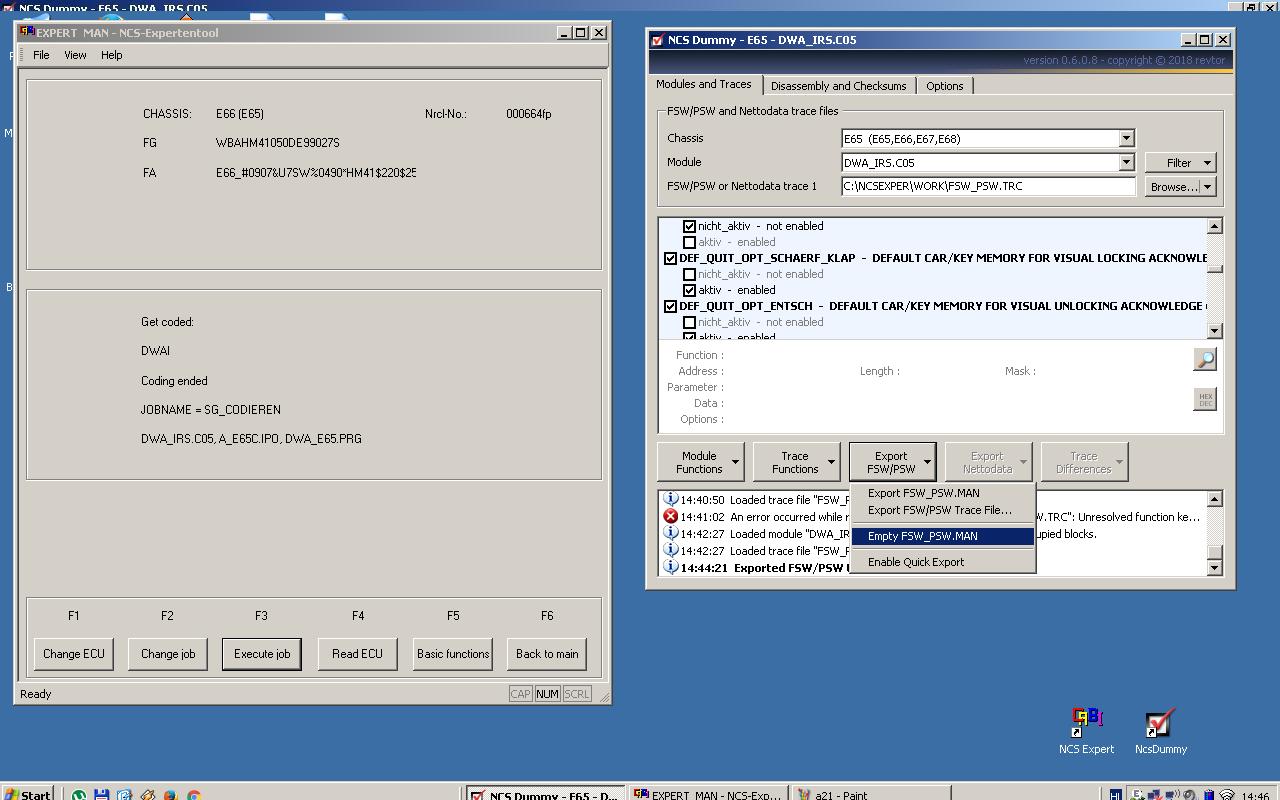Open the NCS Expert desktop shortcut
This screenshot has height=800, width=1280.
1086,731
